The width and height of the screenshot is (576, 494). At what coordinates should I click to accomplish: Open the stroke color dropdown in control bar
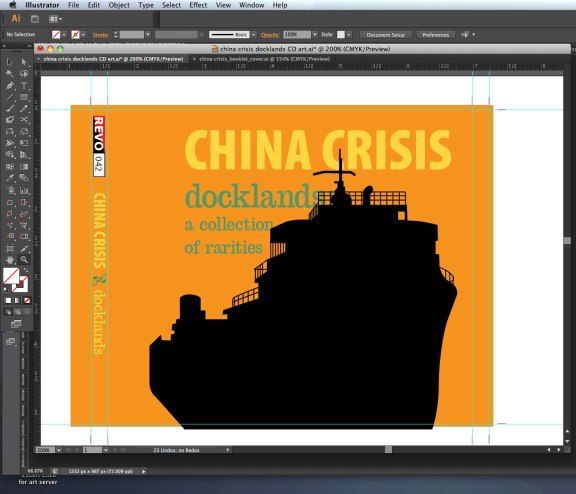[84, 35]
